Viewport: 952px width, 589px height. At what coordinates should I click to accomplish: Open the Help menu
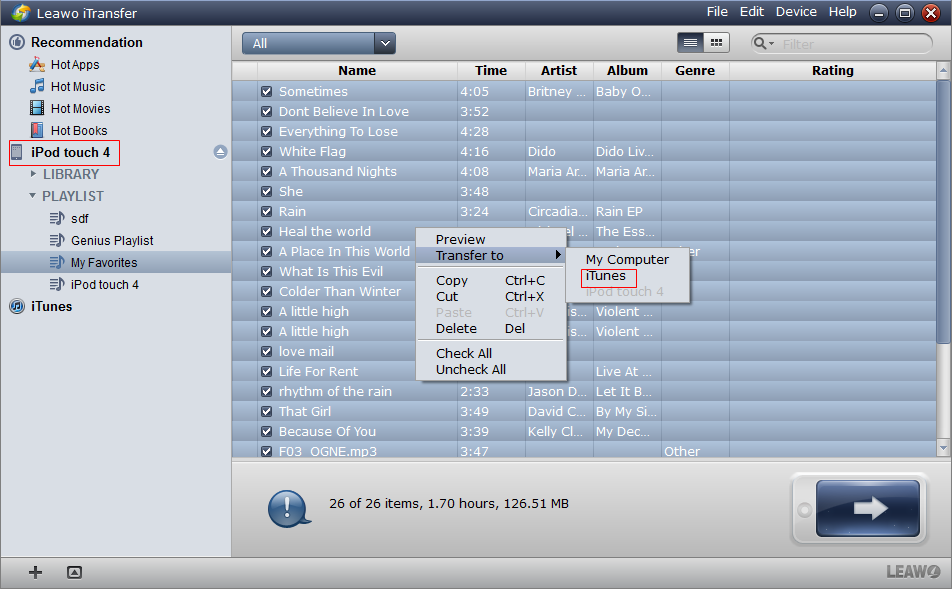843,12
